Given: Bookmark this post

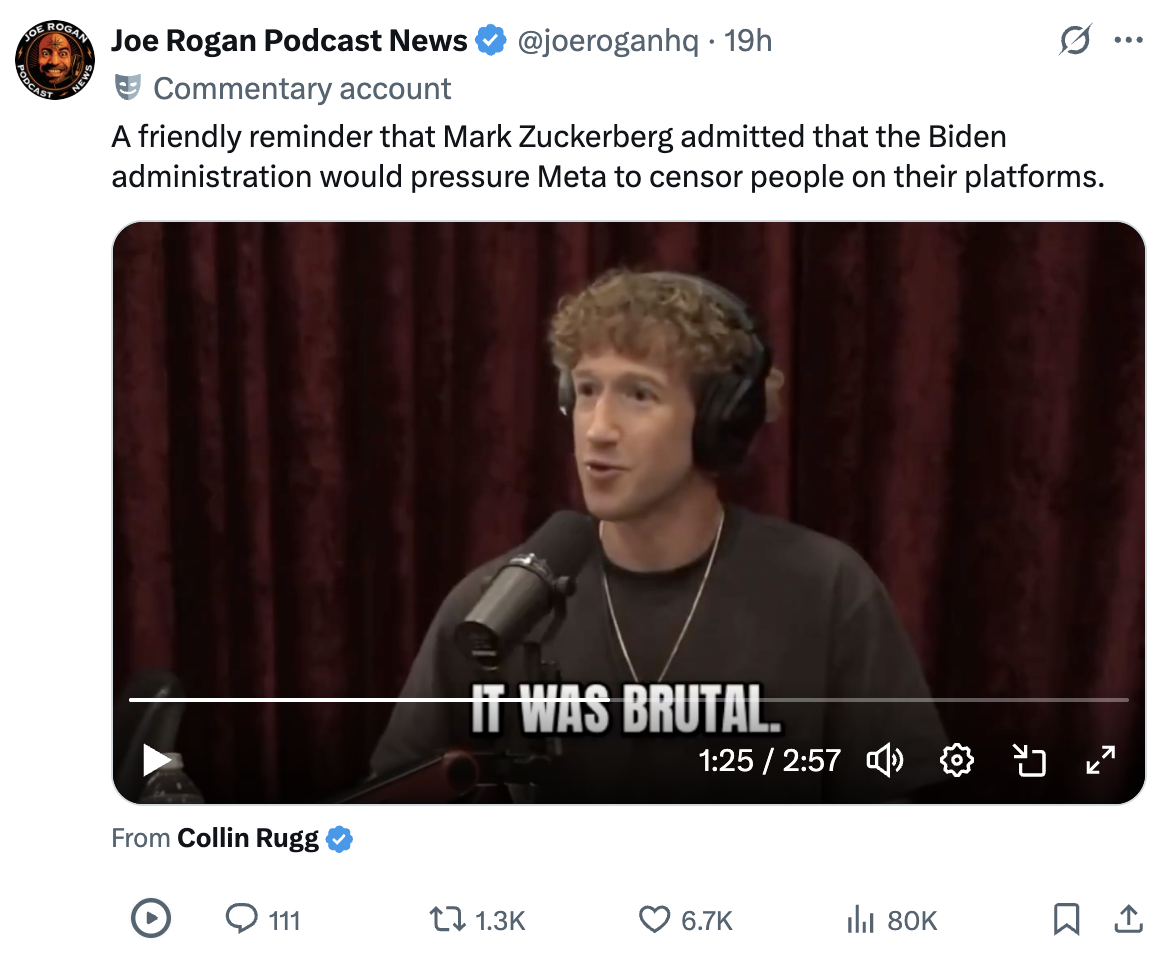Looking at the screenshot, I should (1067, 919).
